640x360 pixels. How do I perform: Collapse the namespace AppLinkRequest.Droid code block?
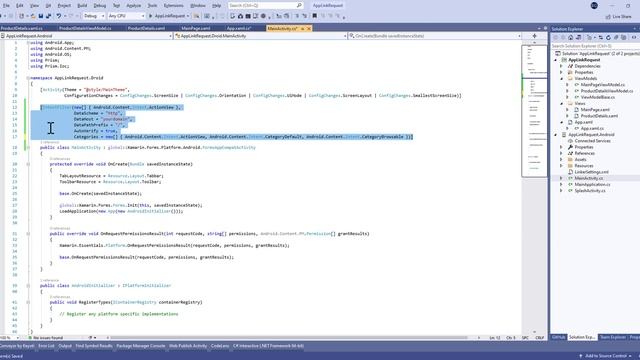point(28,78)
